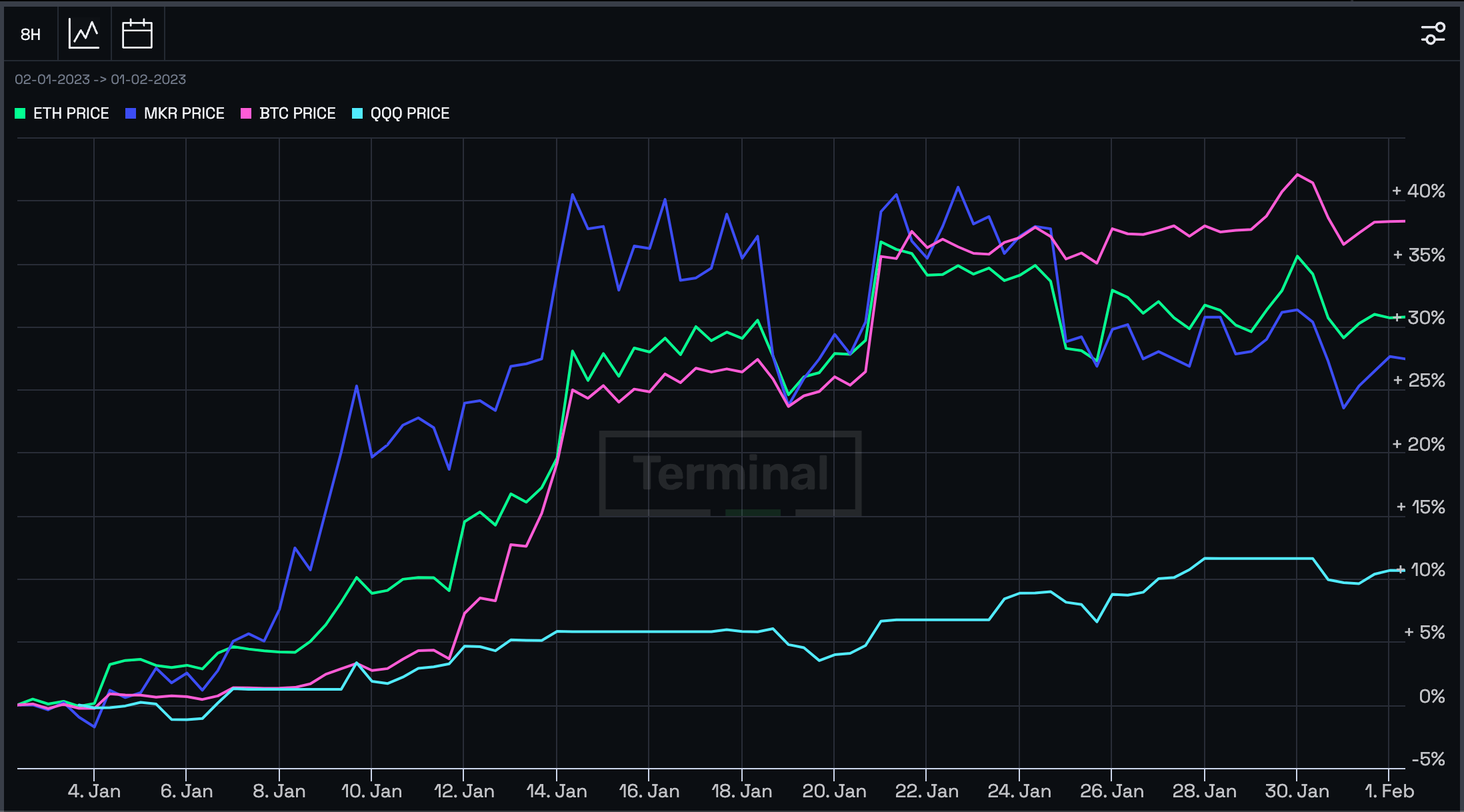The width and height of the screenshot is (1464, 812).
Task: Click the + 35% y-axis label
Action: click(x=1419, y=255)
